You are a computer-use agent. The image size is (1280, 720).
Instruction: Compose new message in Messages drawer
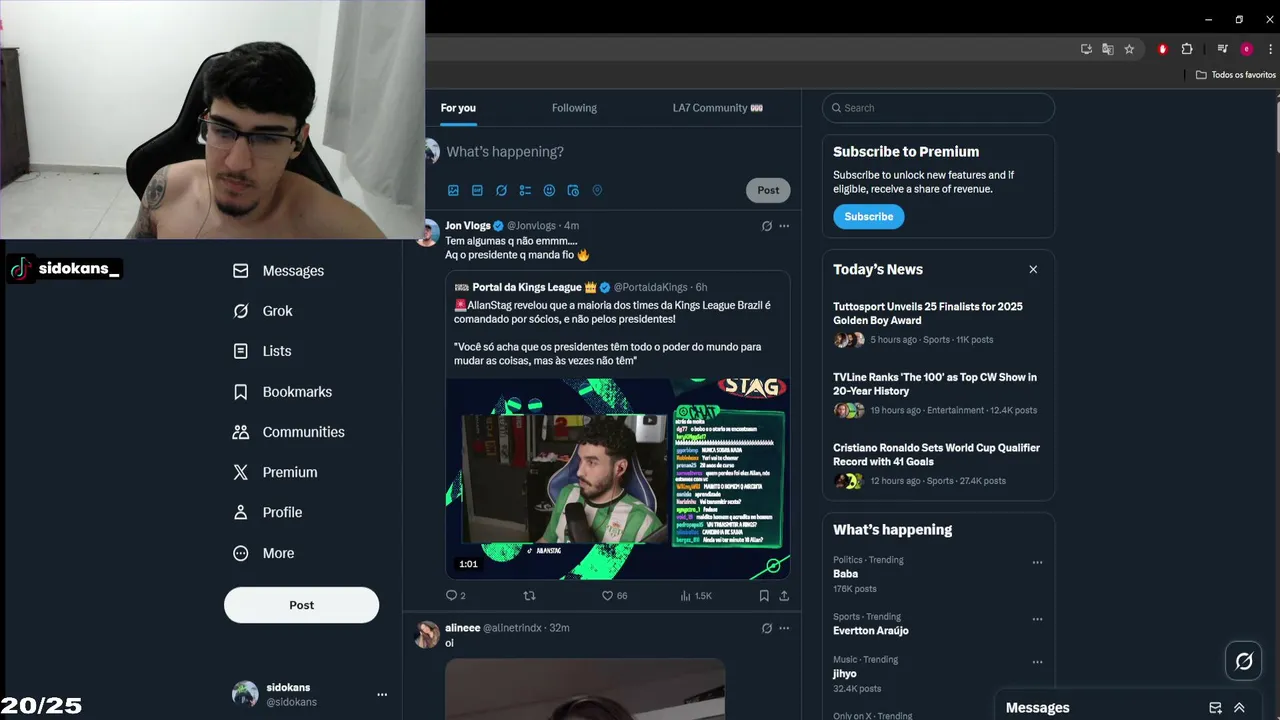1215,708
